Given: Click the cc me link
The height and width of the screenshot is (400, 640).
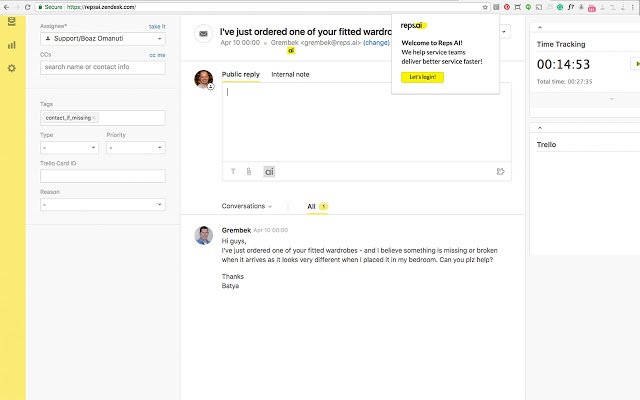Looking at the screenshot, I should click(157, 55).
